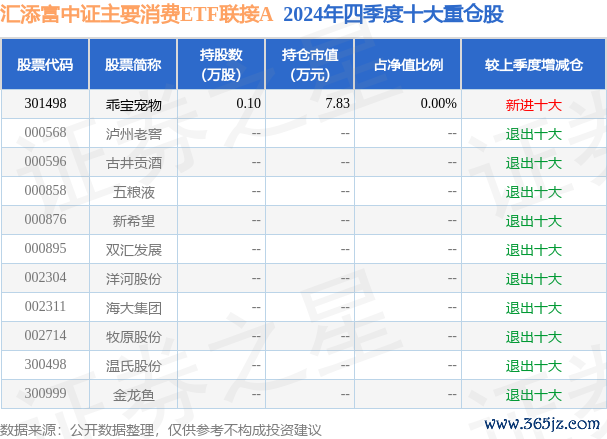The image size is (607, 439).
Task: Click 退出十大 in the 双汇发展 row
Action: click(533, 250)
